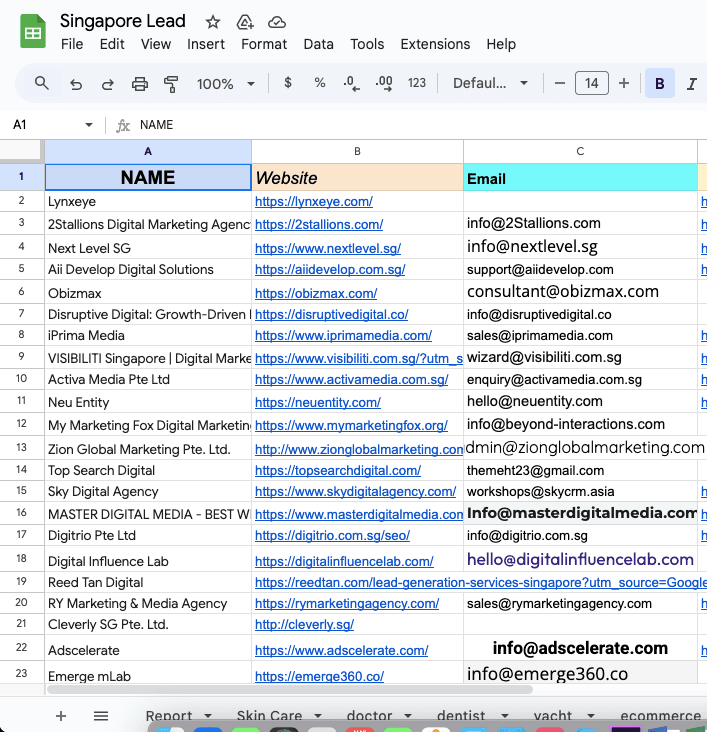Open the Extensions menu

435,44
